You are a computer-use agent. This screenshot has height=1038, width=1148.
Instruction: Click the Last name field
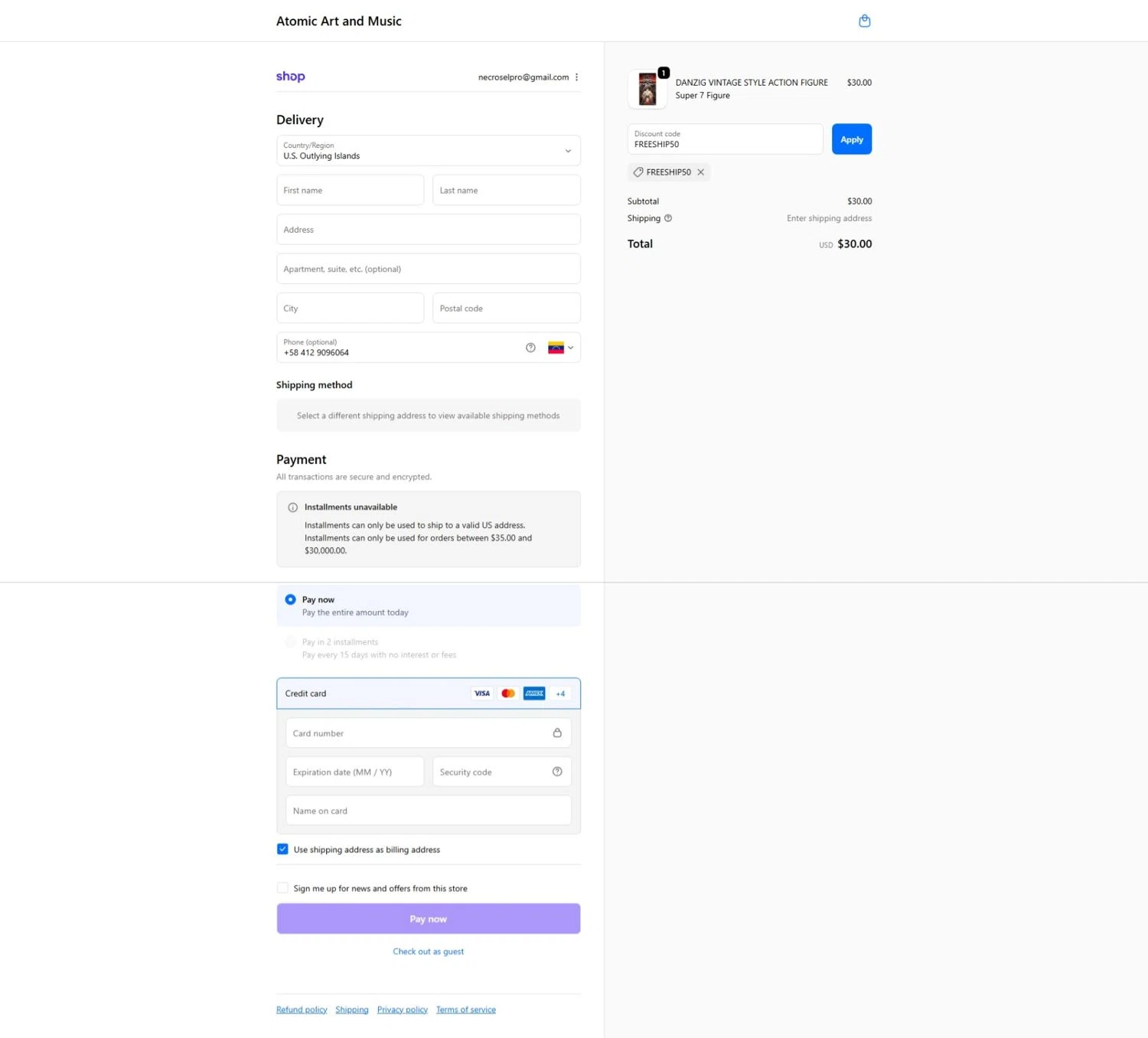[x=507, y=190]
